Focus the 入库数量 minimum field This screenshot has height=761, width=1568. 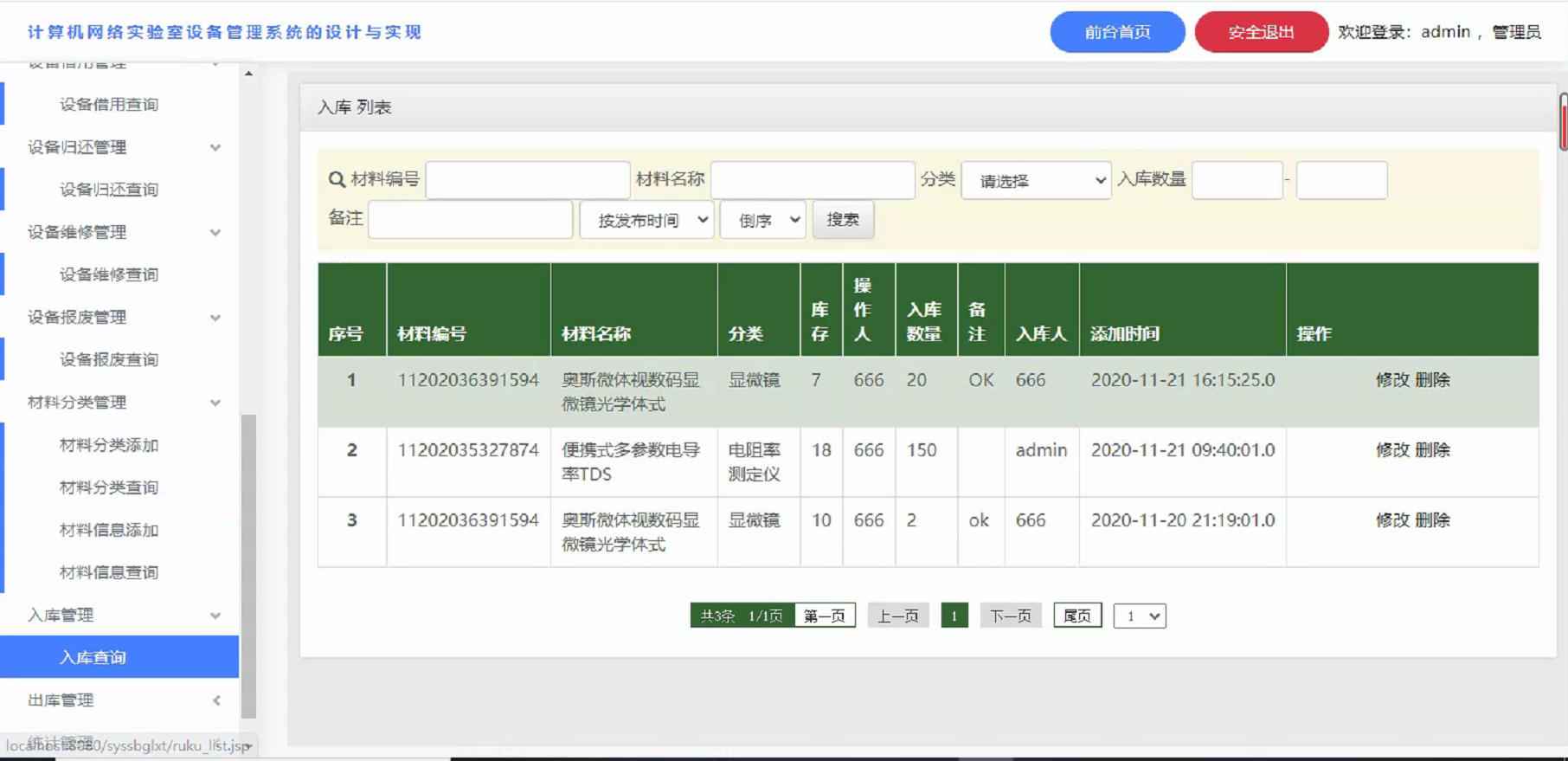[1237, 180]
